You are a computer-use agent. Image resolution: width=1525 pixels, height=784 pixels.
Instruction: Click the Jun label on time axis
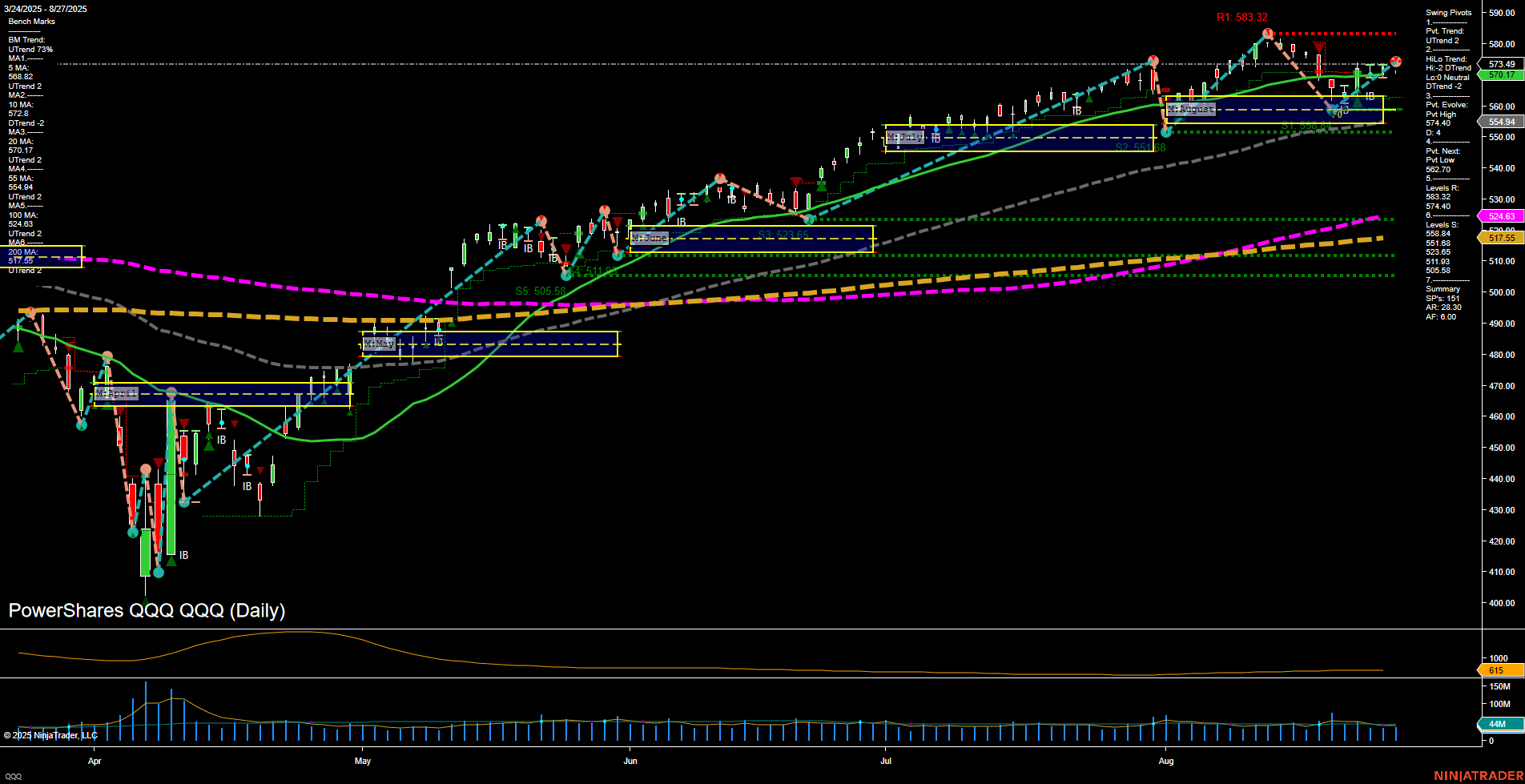630,761
